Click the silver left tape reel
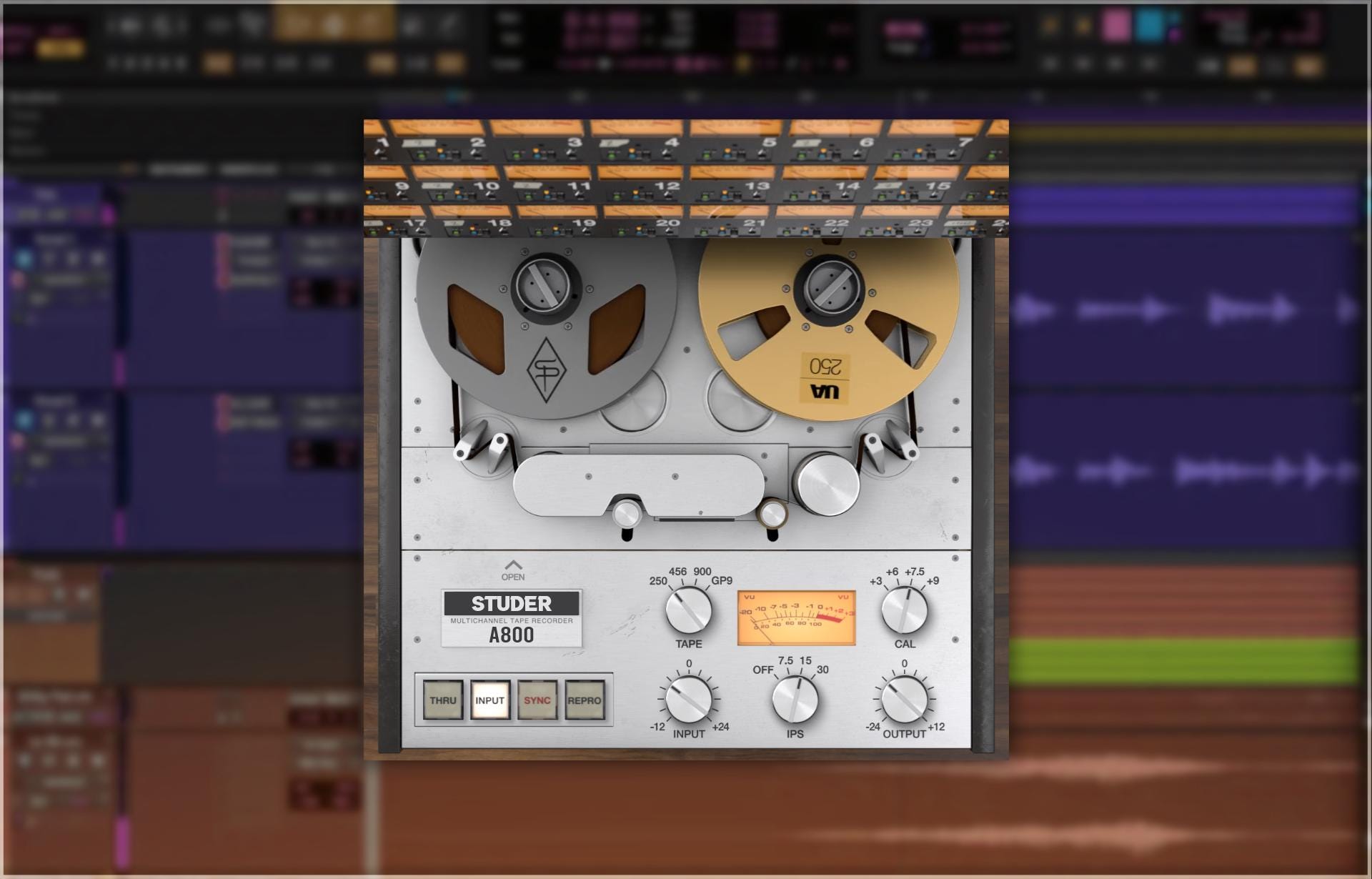The height and width of the screenshot is (879, 1372). point(546,327)
